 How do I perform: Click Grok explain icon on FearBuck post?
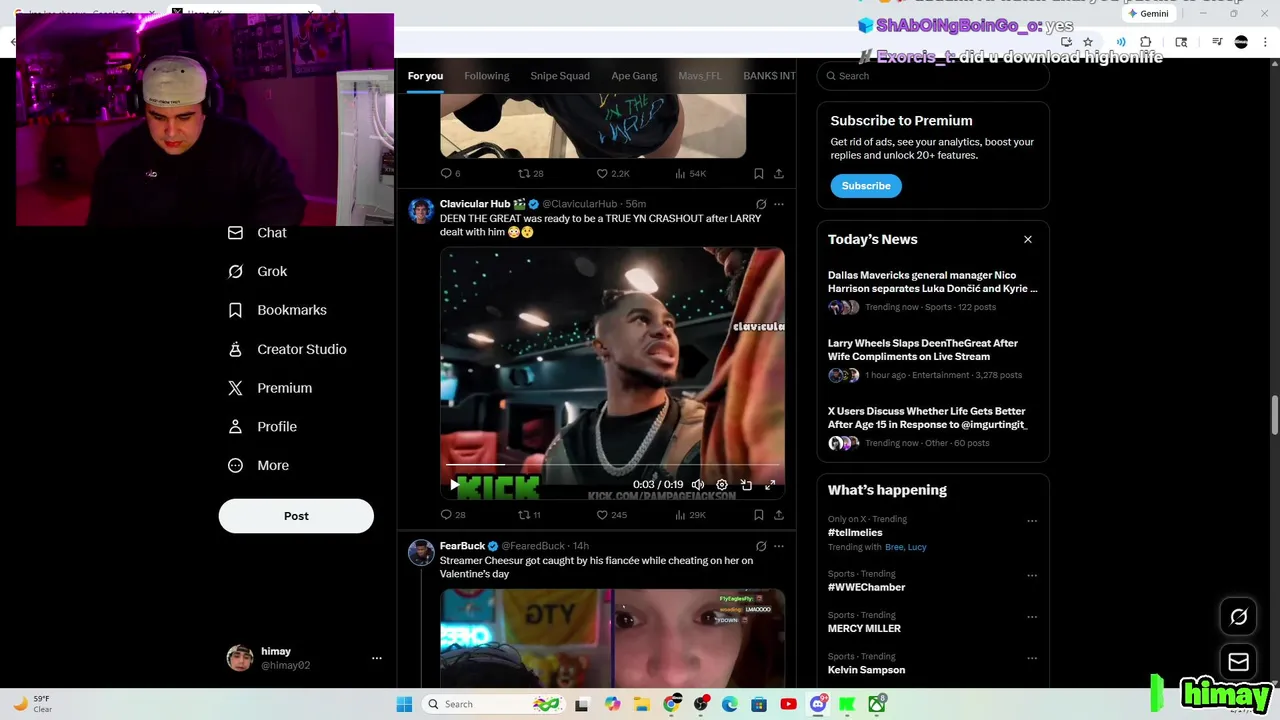tap(761, 546)
